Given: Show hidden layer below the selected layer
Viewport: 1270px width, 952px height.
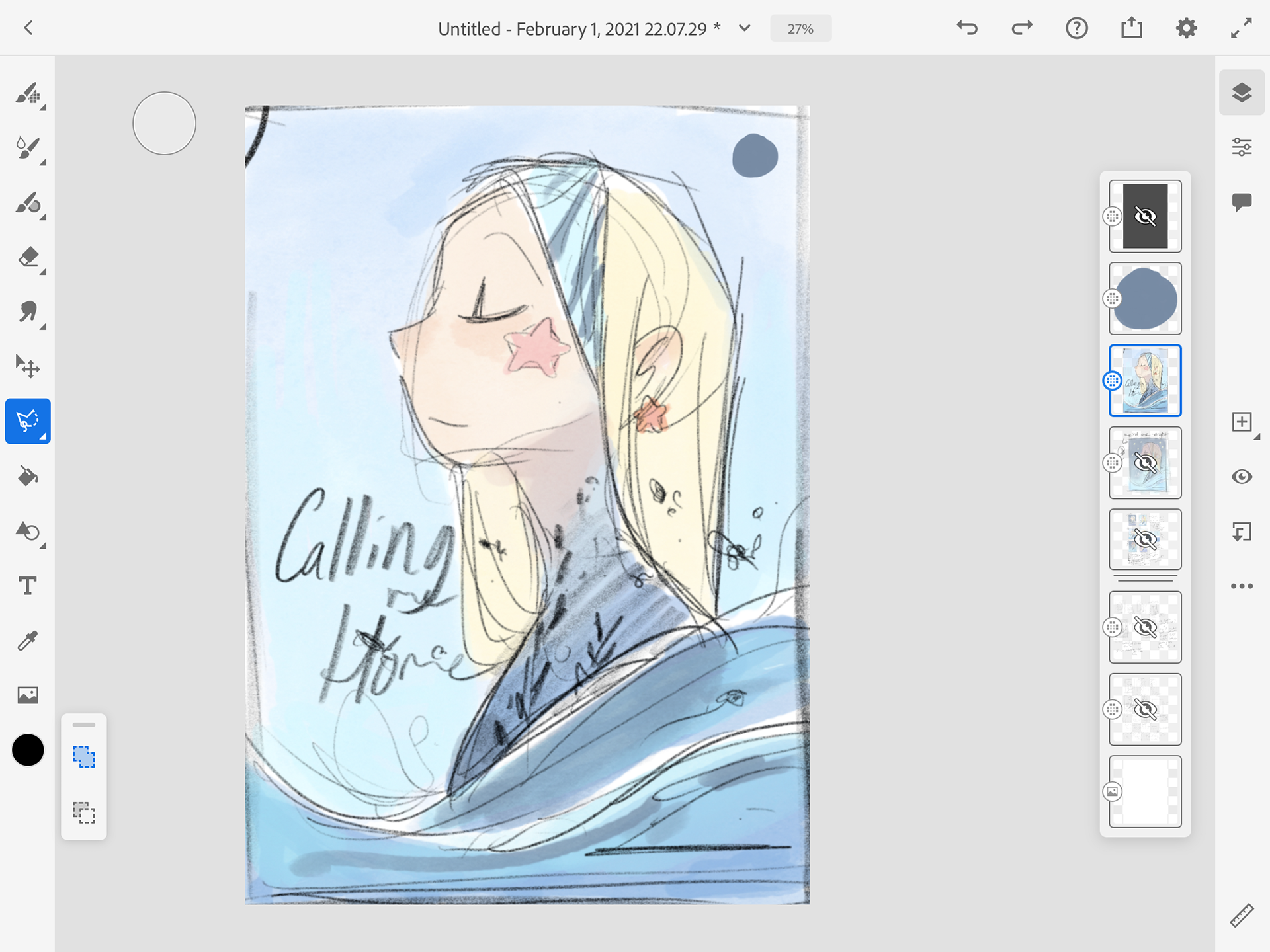Looking at the screenshot, I should tap(1145, 463).
